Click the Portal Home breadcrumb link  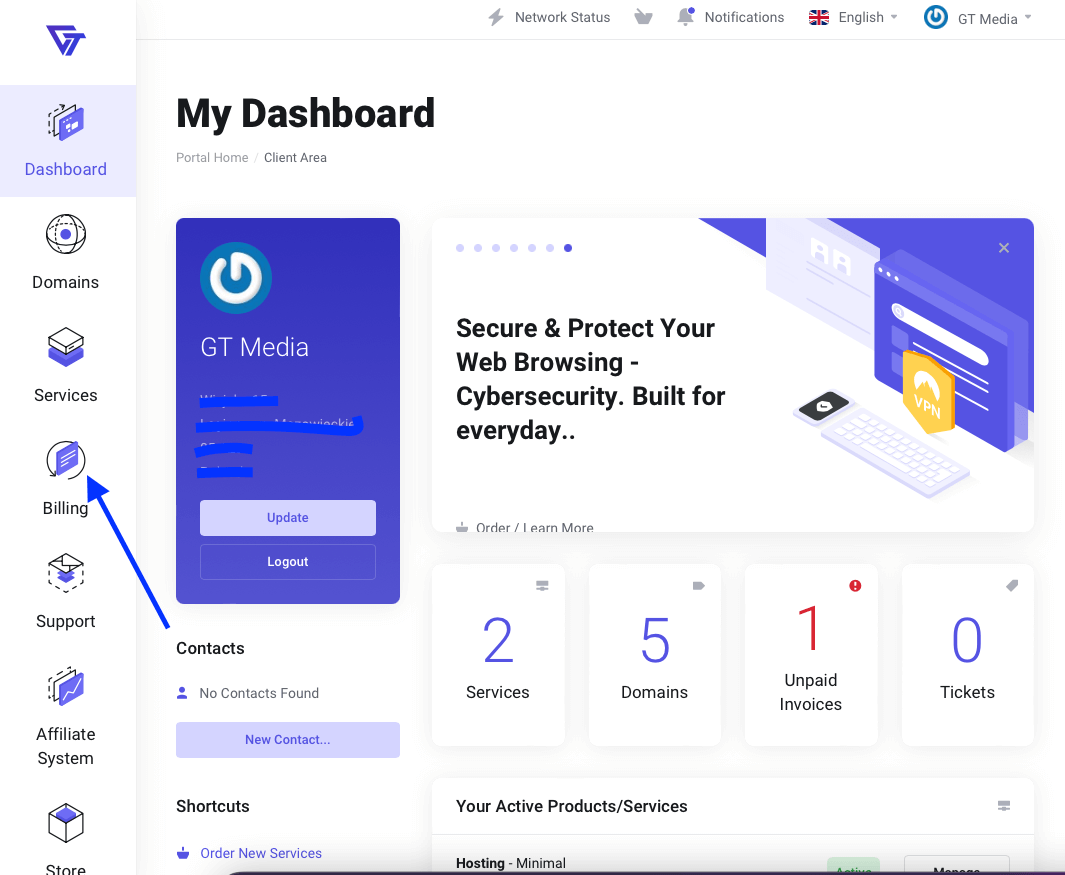(x=212, y=158)
